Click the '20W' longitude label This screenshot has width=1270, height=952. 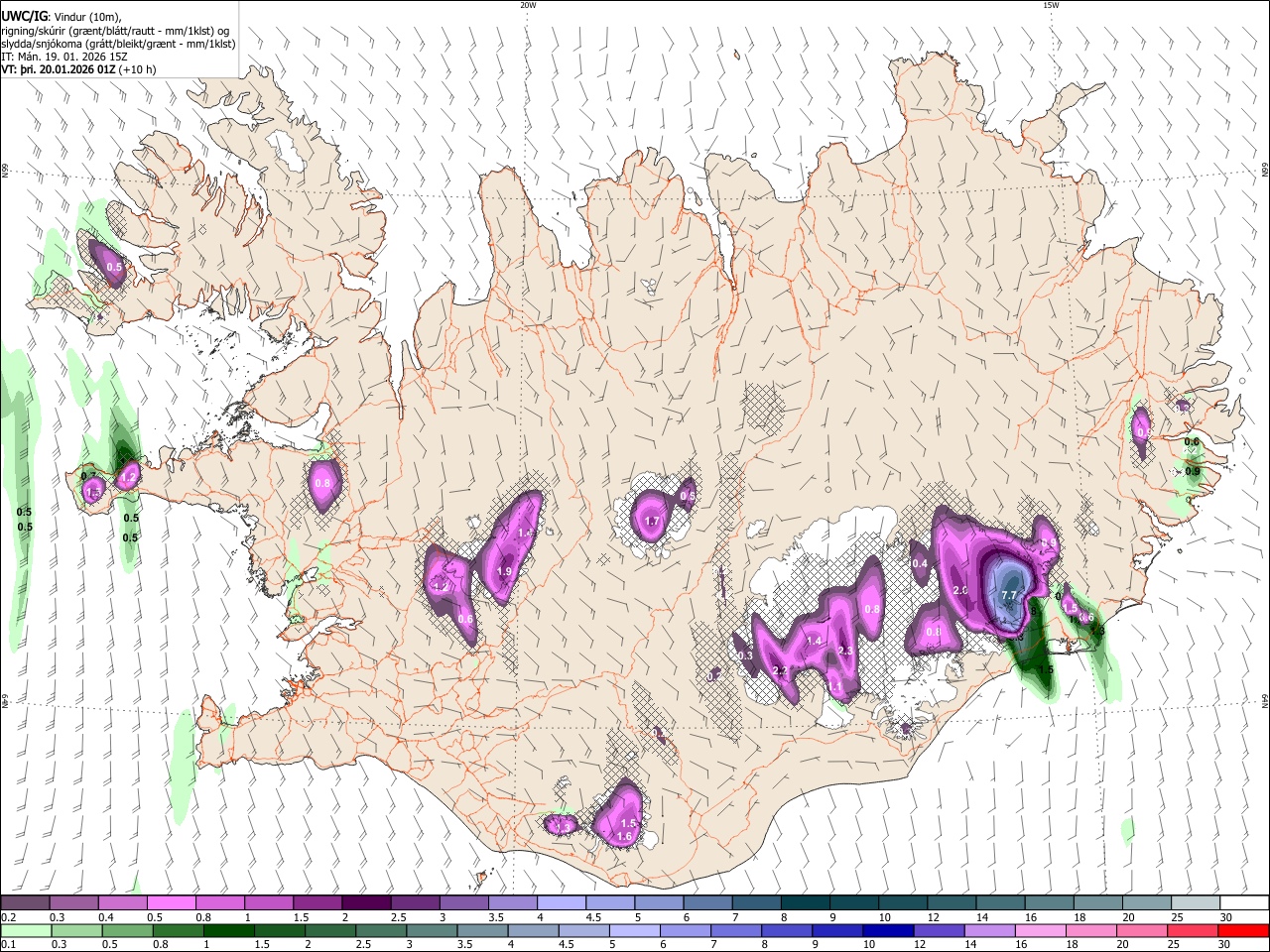[528, 5]
